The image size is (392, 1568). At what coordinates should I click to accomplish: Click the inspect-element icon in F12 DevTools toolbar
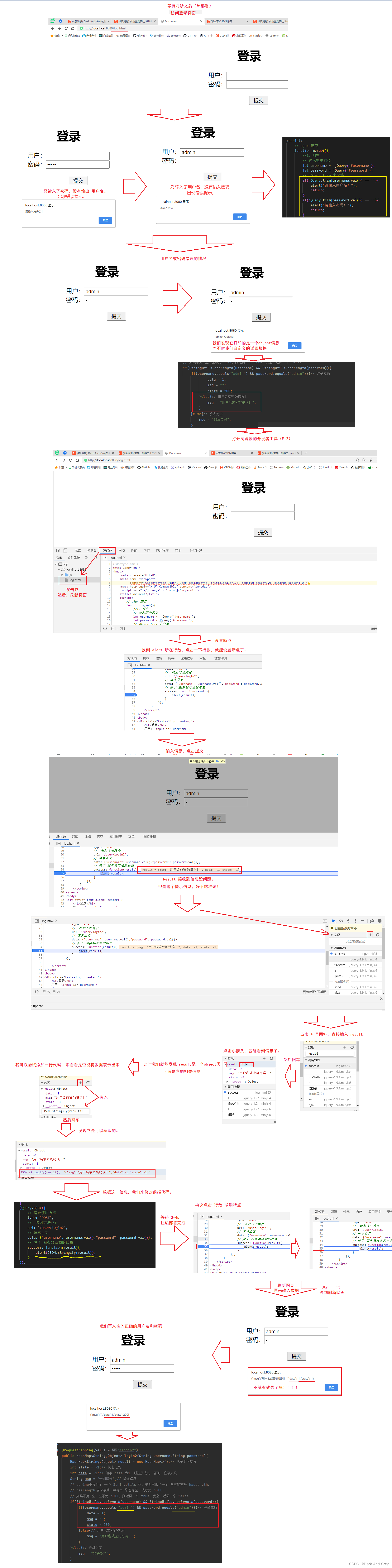point(58,550)
